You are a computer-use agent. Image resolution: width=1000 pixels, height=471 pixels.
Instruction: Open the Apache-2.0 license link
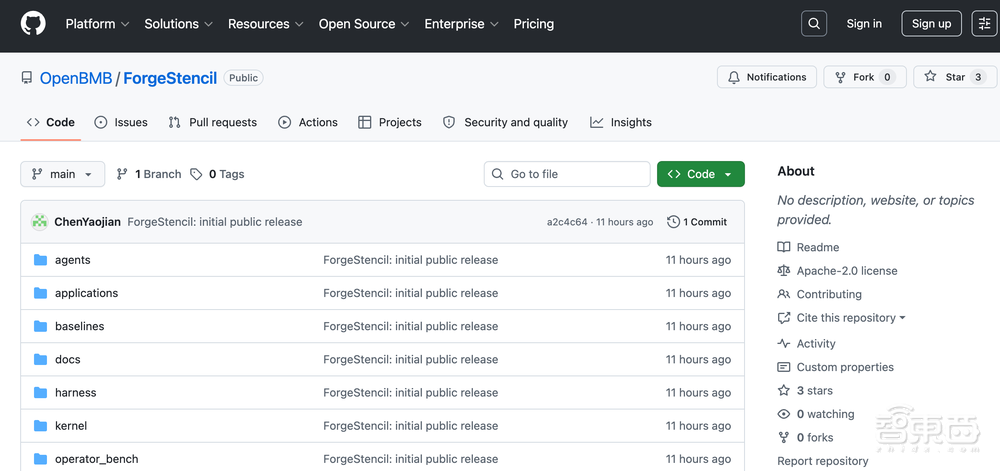pyautogui.click(x=847, y=271)
